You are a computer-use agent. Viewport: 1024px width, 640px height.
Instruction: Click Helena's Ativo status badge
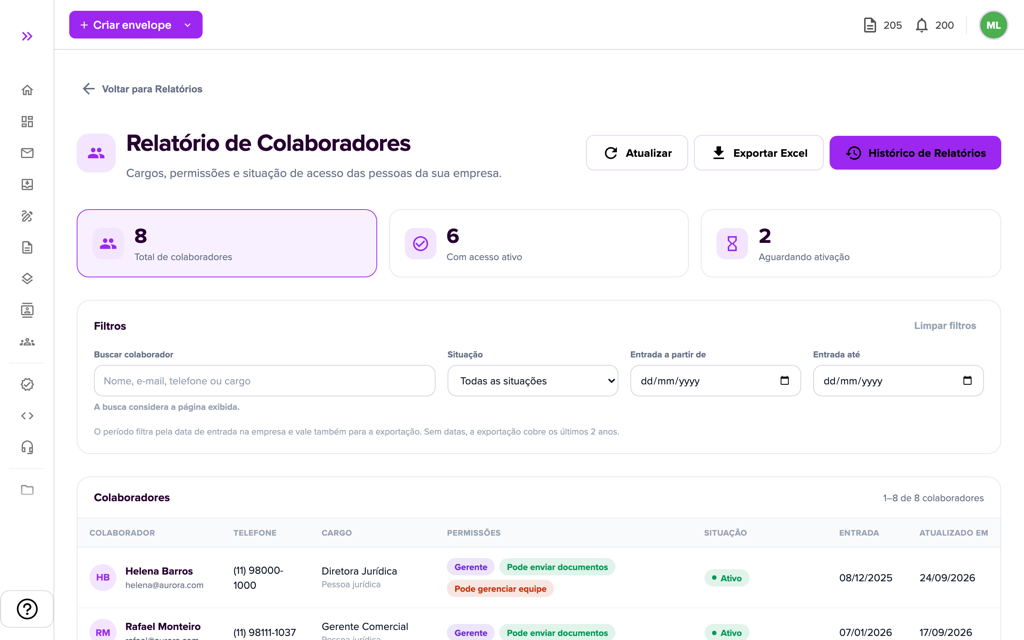(726, 578)
